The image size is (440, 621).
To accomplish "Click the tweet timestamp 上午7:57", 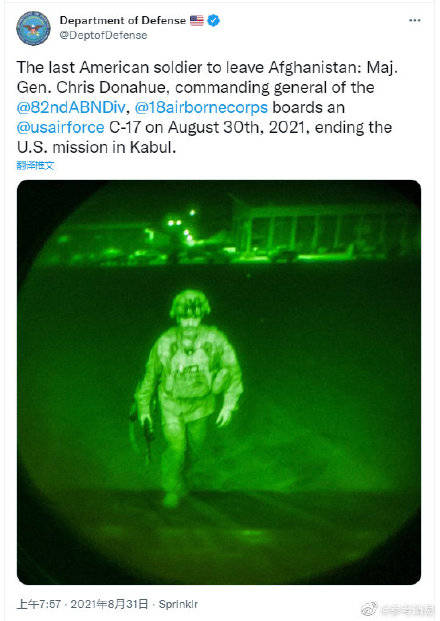I will tap(39, 604).
